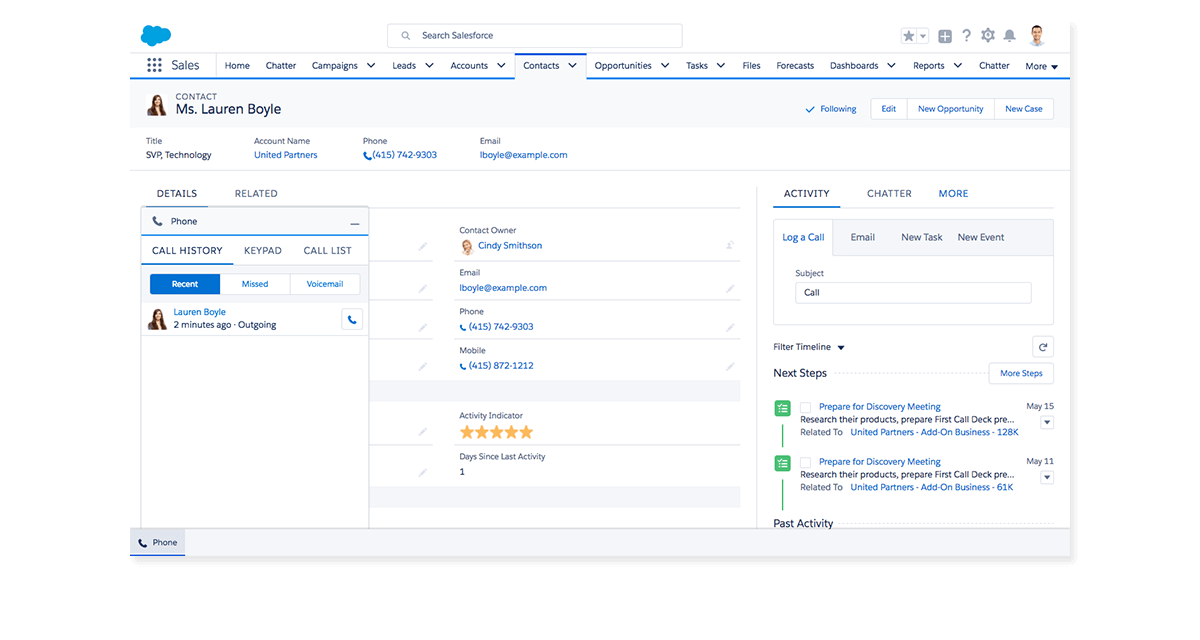Switch to the Related tab

point(256,194)
